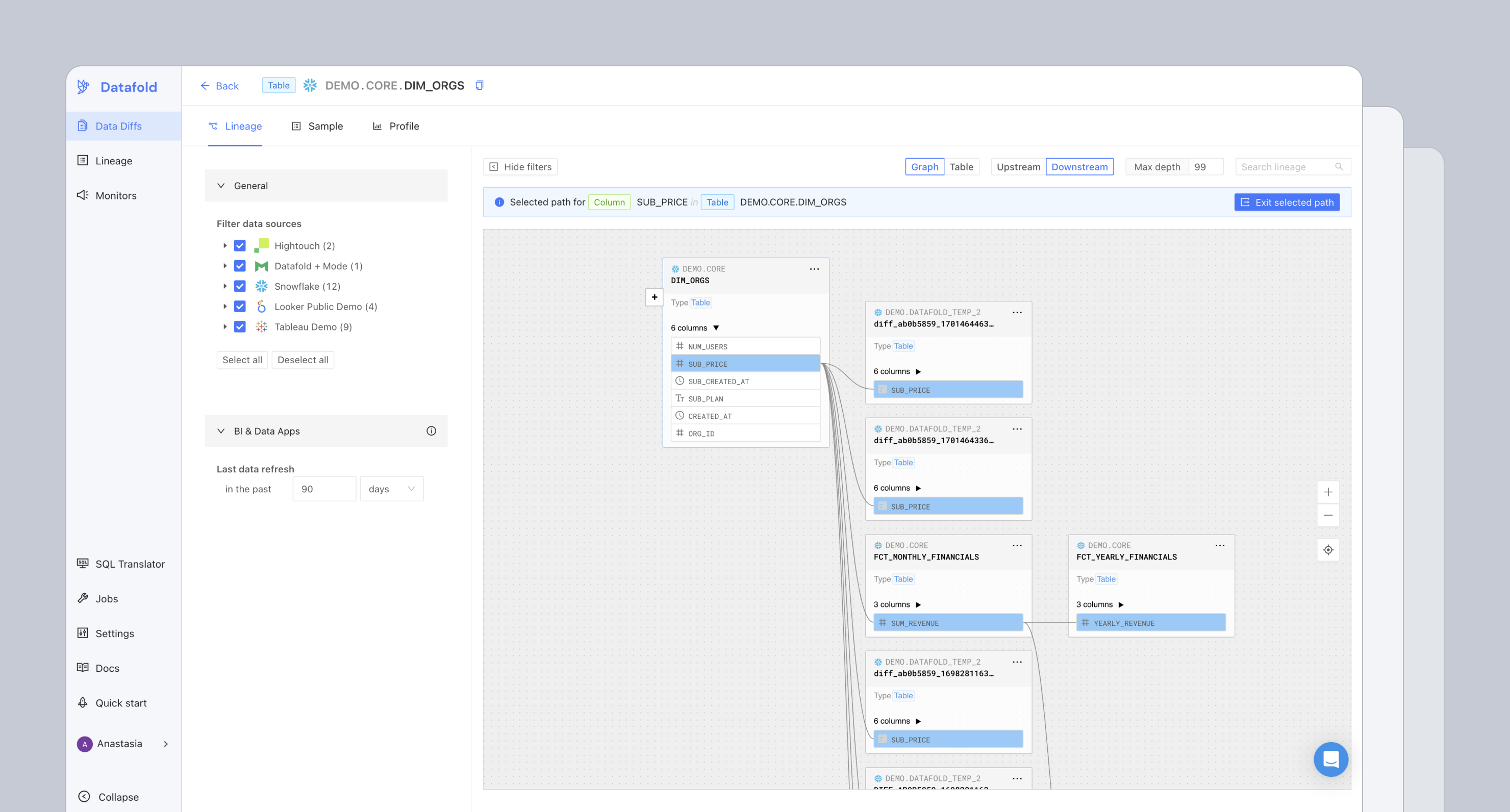Click the Max depth value field
The image size is (1510, 812).
pos(1206,167)
